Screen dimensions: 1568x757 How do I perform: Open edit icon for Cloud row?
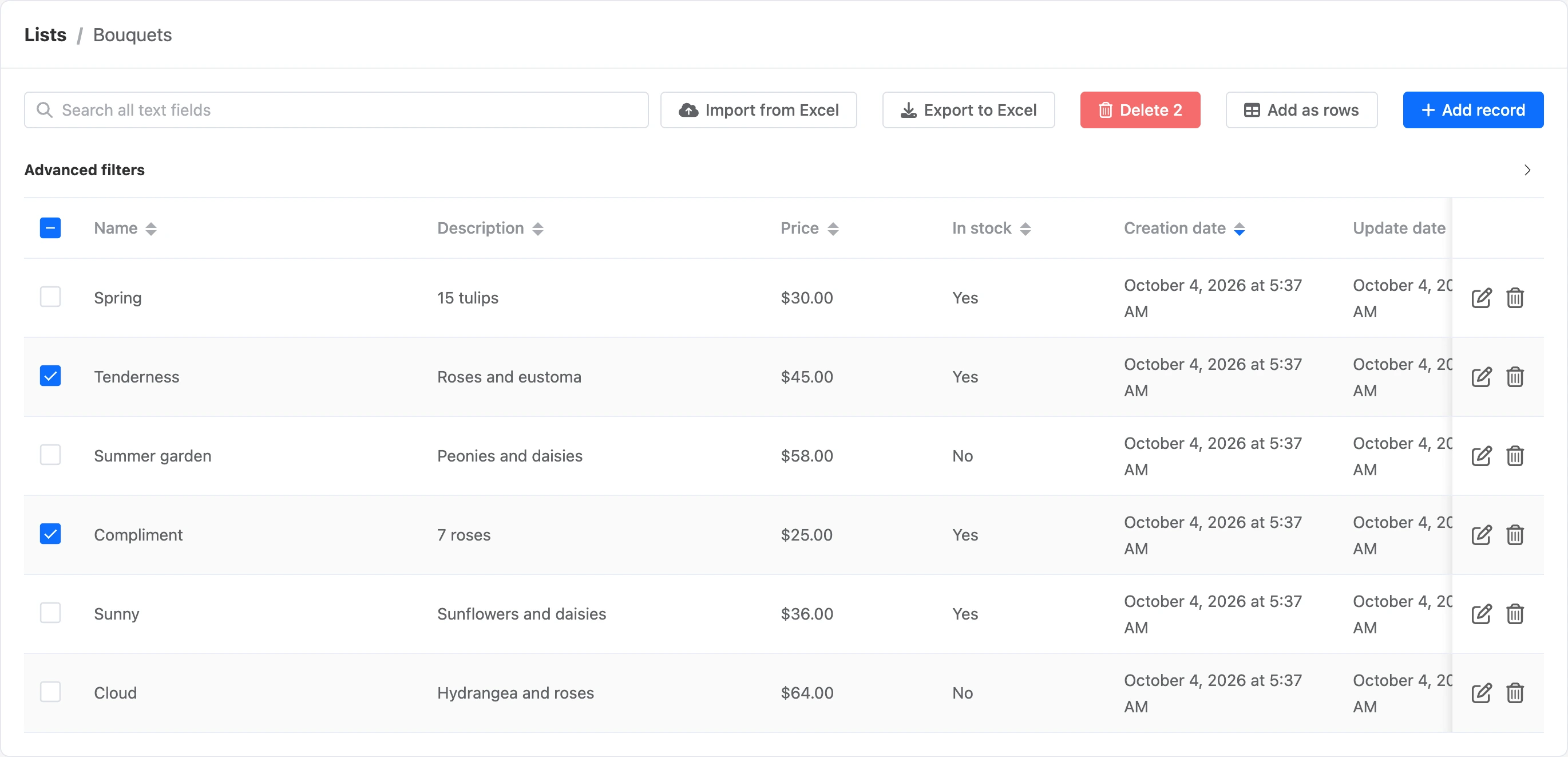click(1481, 692)
